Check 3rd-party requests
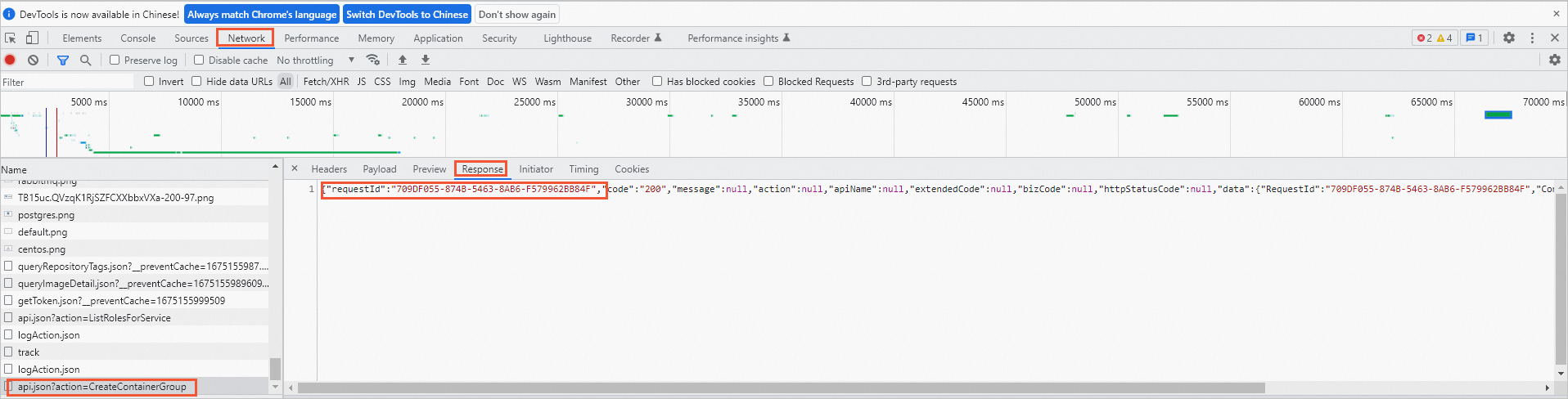This screenshot has width=1568, height=399. 867,81
